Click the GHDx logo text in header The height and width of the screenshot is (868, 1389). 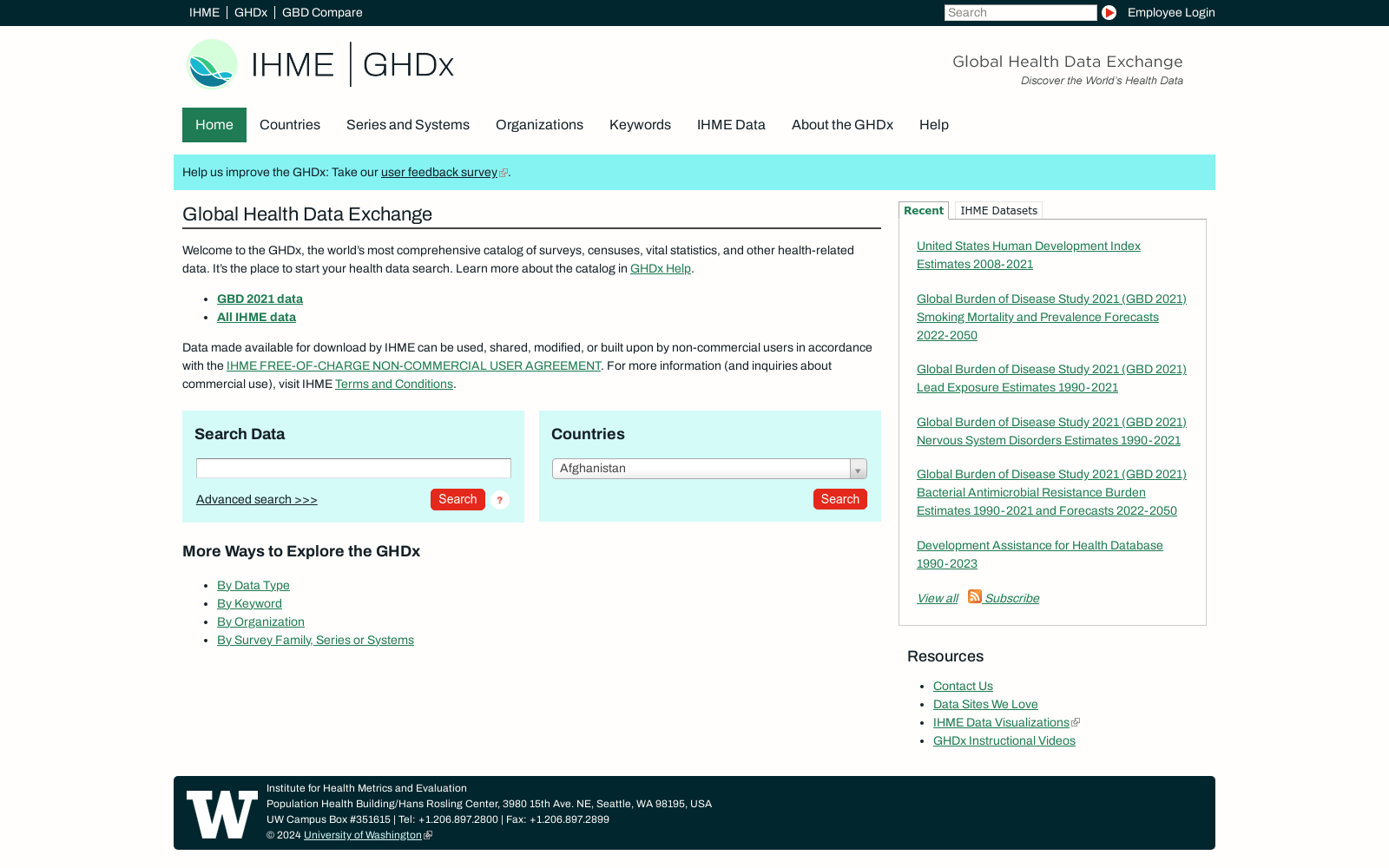pos(408,64)
